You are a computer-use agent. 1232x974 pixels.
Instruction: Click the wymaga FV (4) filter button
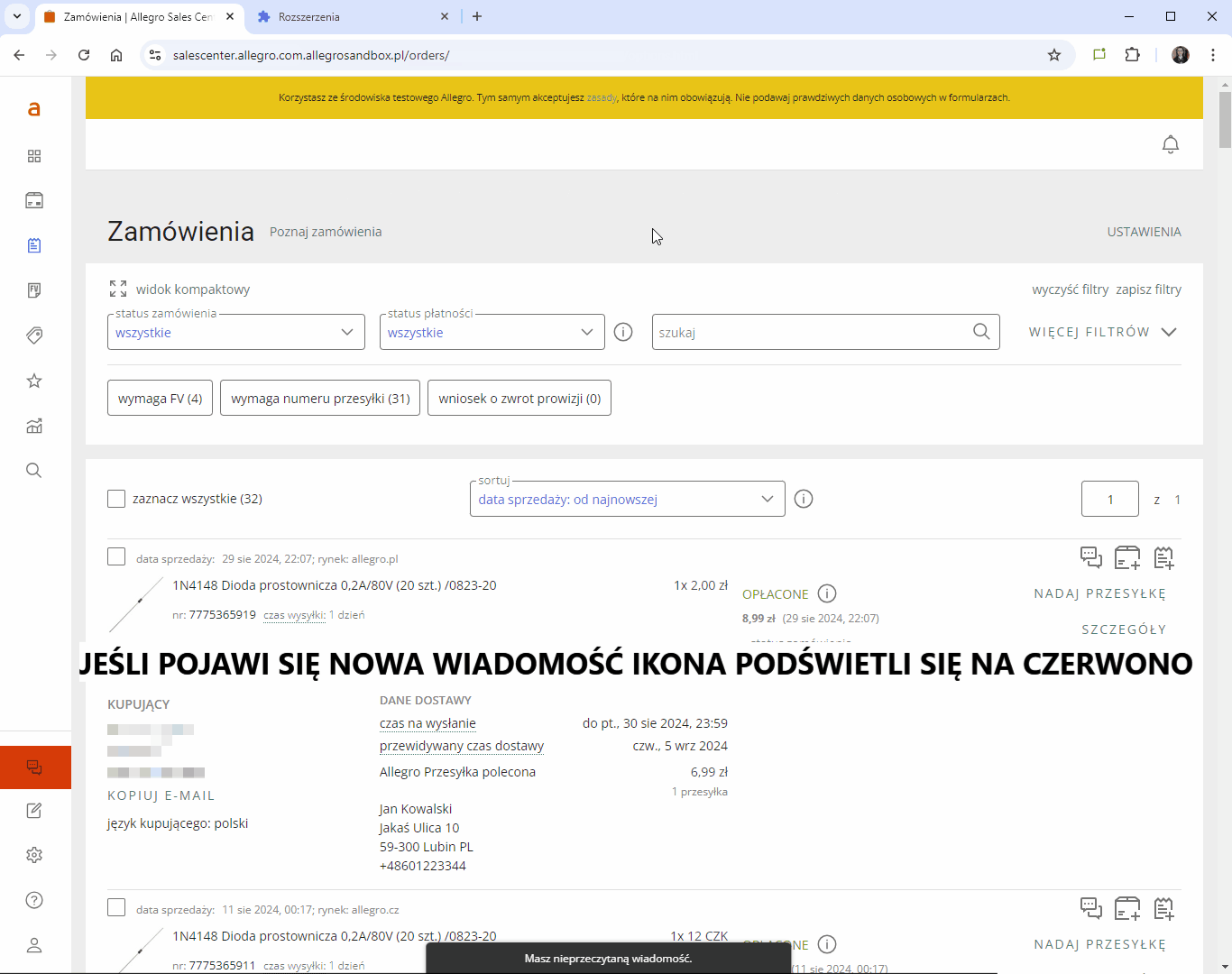[160, 398]
